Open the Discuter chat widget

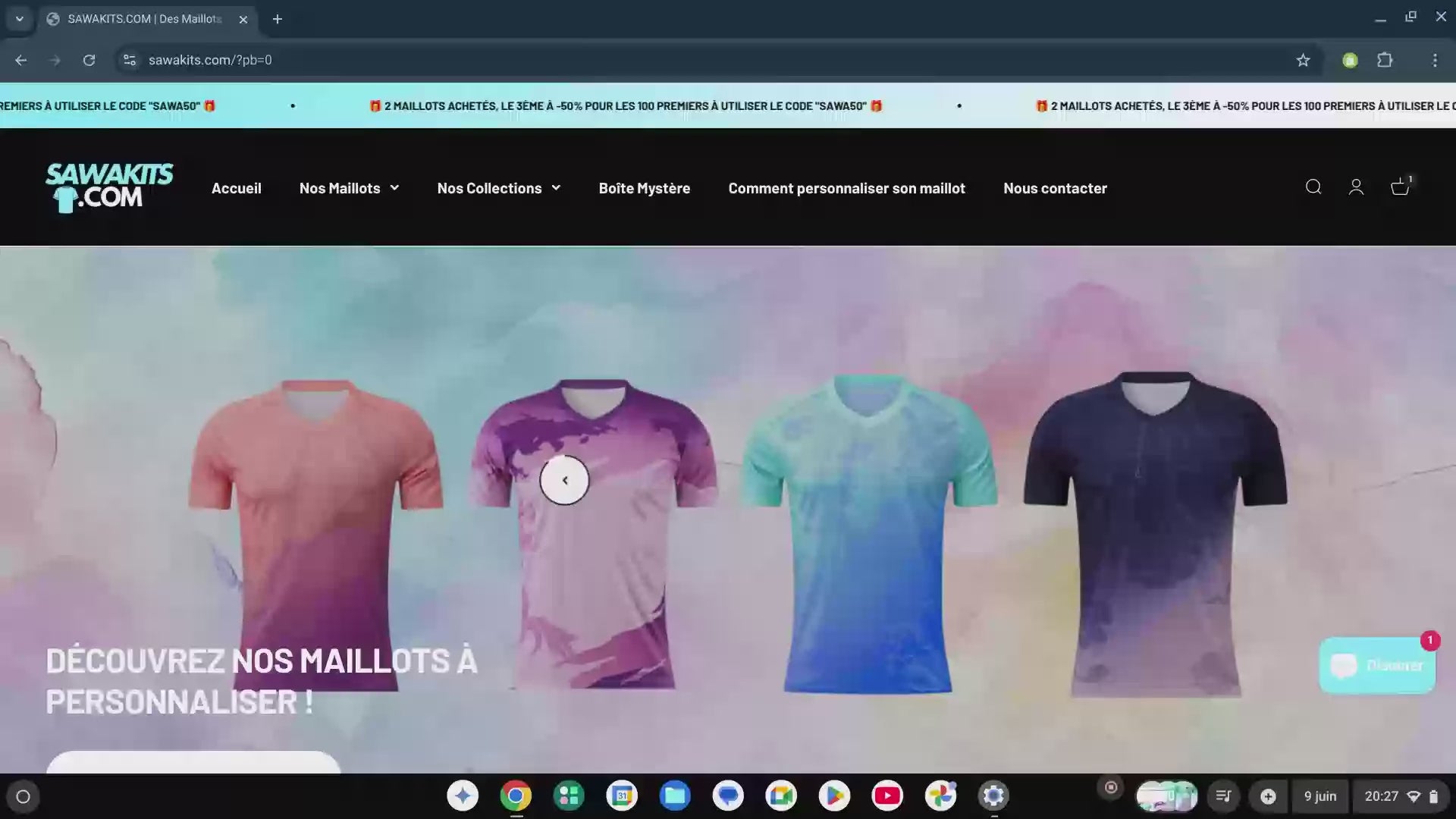click(x=1377, y=665)
